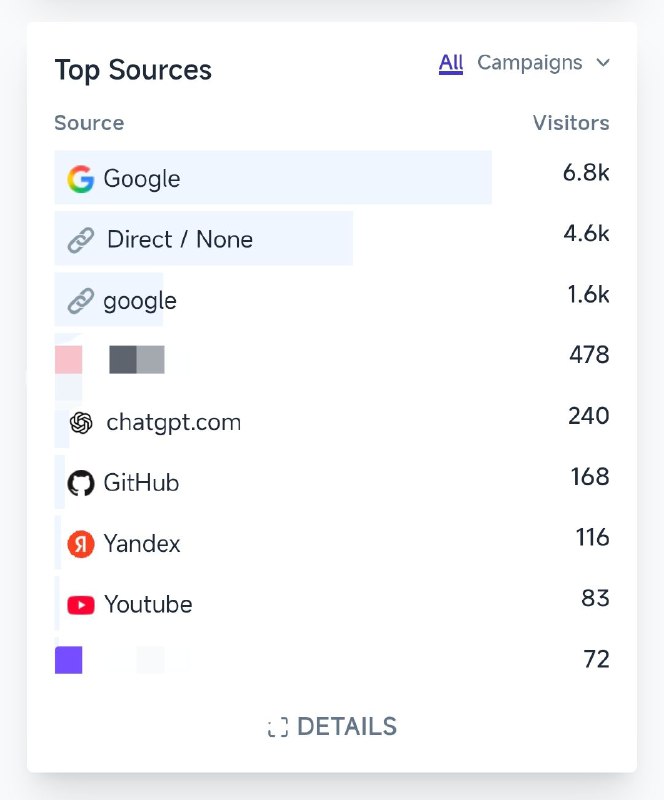Click the Youtube source name

click(x=148, y=605)
